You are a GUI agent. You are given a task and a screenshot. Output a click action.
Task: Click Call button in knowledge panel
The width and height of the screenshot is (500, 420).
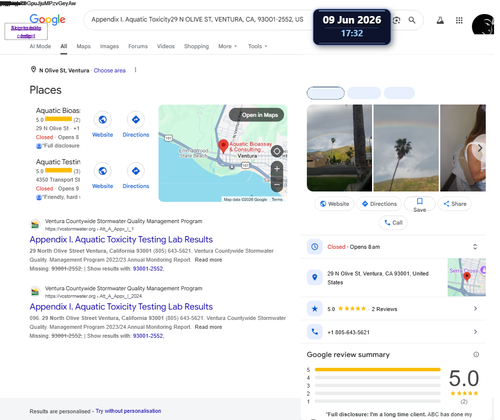tap(393, 223)
